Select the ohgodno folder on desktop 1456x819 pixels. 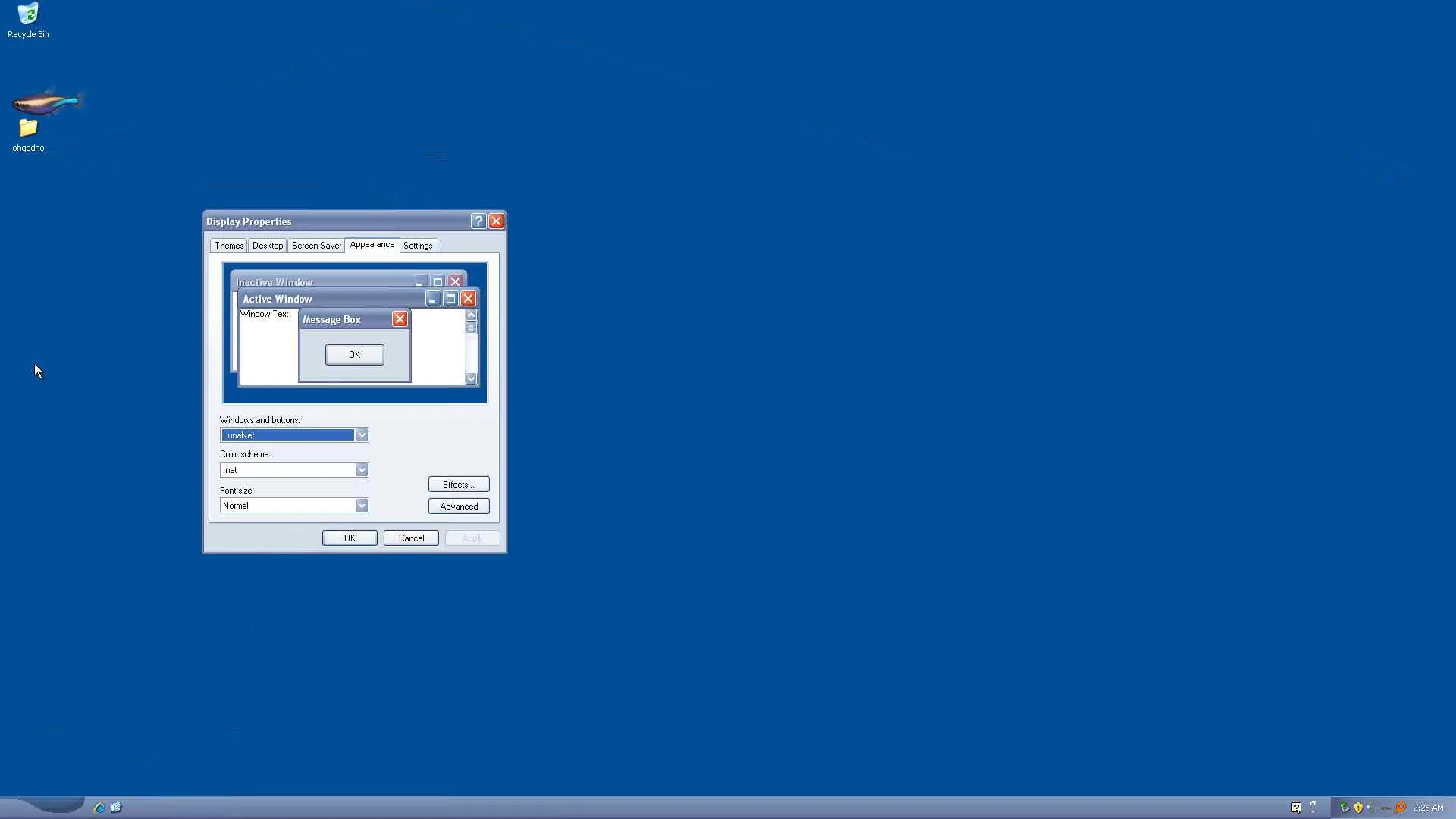click(x=28, y=129)
